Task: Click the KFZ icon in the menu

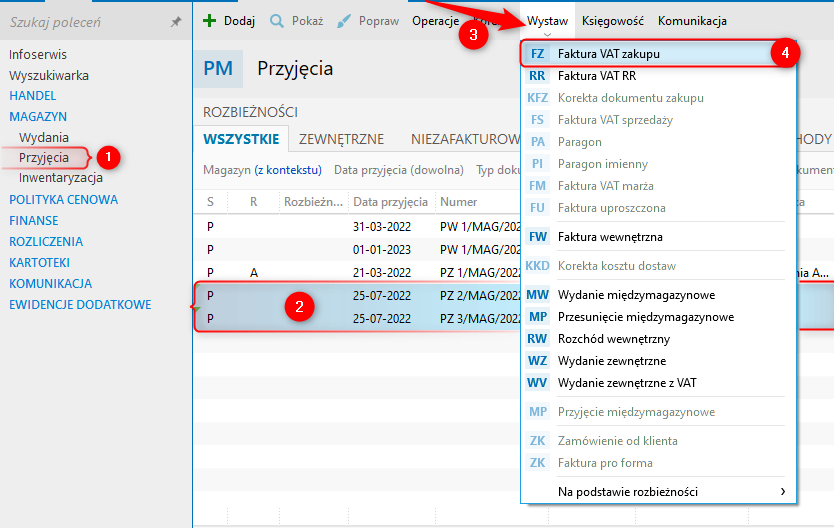Action: point(537,98)
